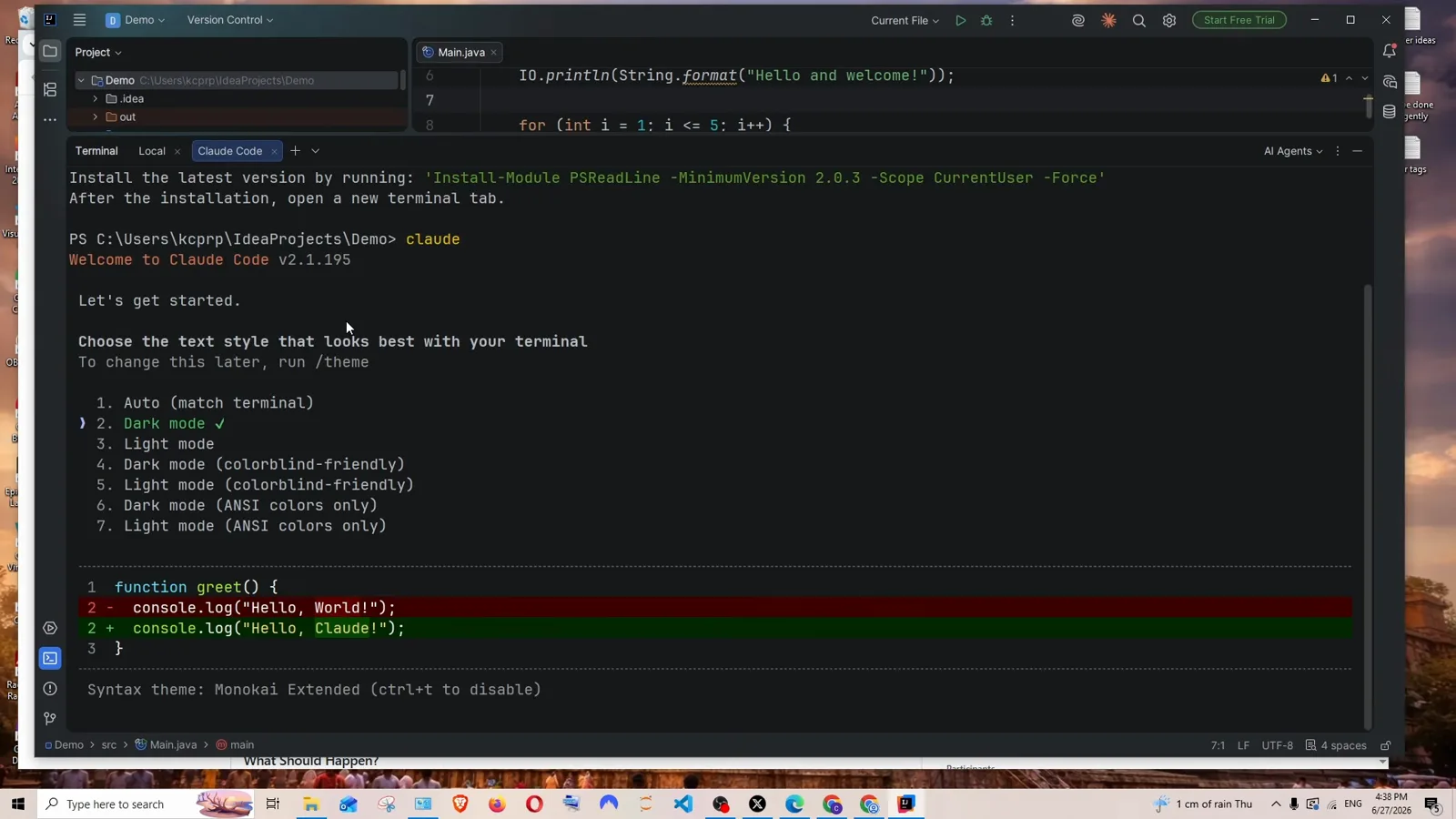This screenshot has height=819, width=1456.
Task: Start debugging with the Debug bug icon
Action: coord(986,20)
